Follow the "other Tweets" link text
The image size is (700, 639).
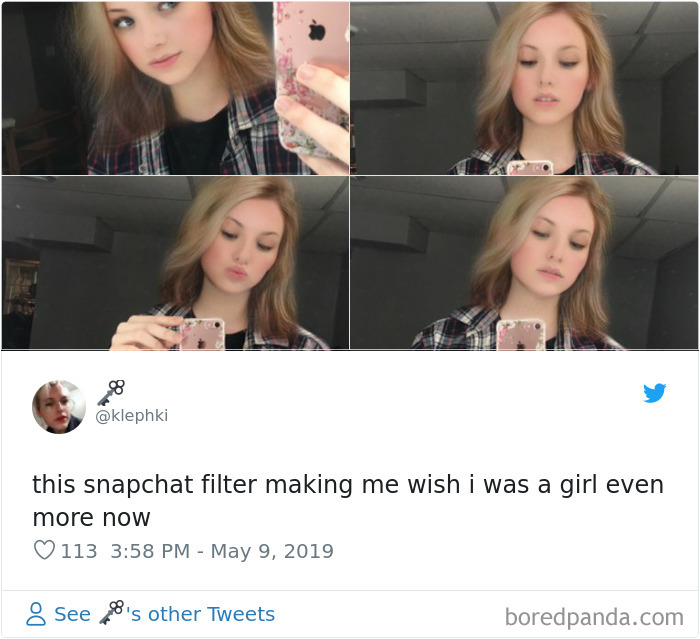(x=210, y=614)
